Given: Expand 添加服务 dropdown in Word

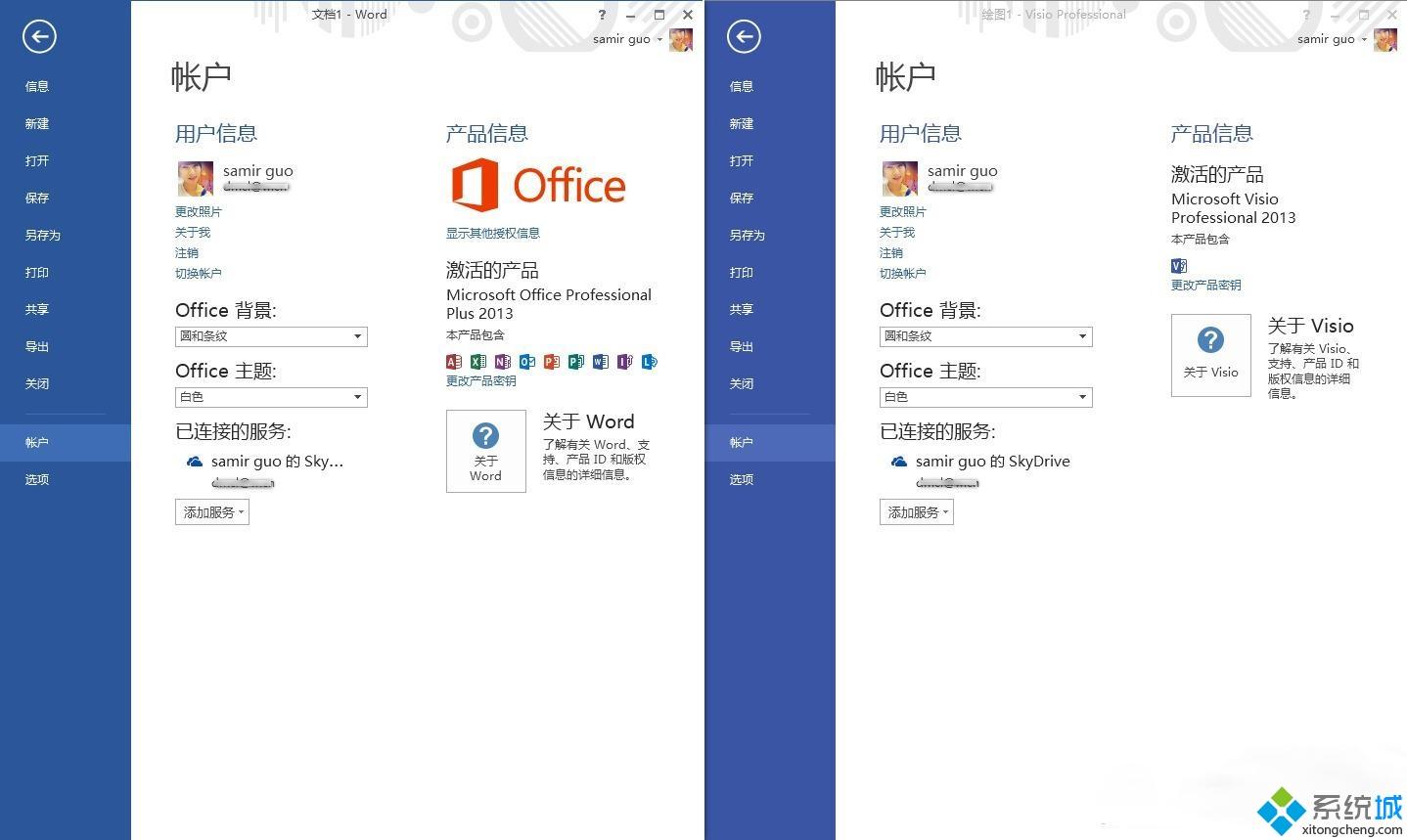Looking at the screenshot, I should [x=212, y=512].
